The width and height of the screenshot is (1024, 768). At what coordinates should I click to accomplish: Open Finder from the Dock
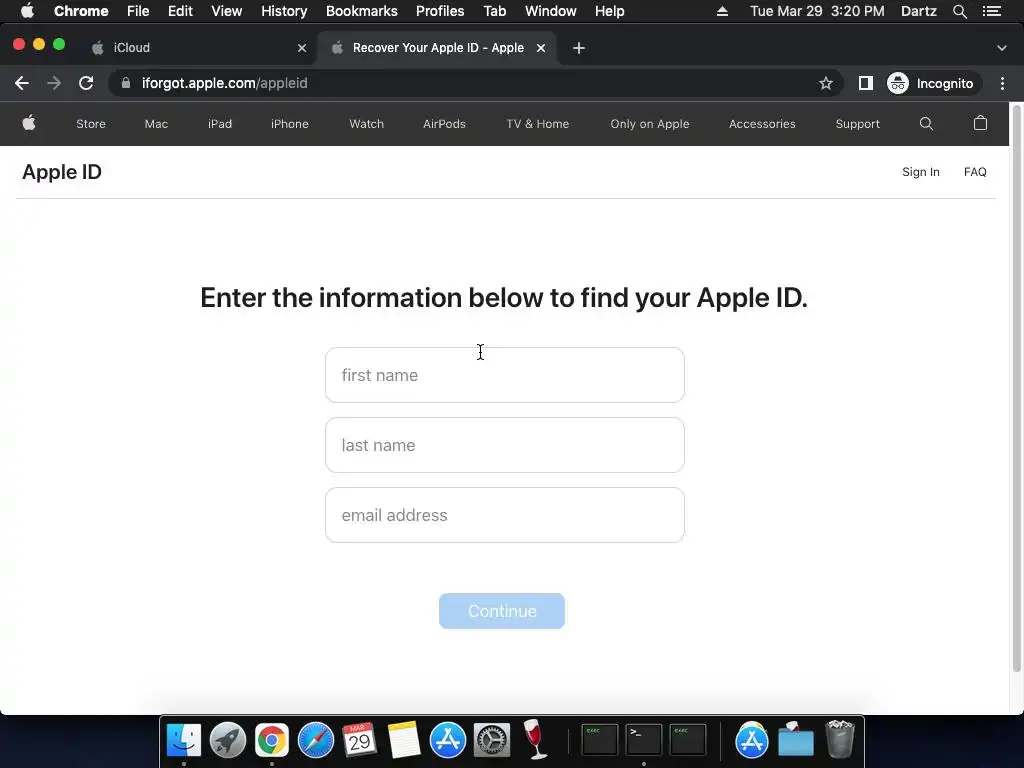[x=184, y=741]
